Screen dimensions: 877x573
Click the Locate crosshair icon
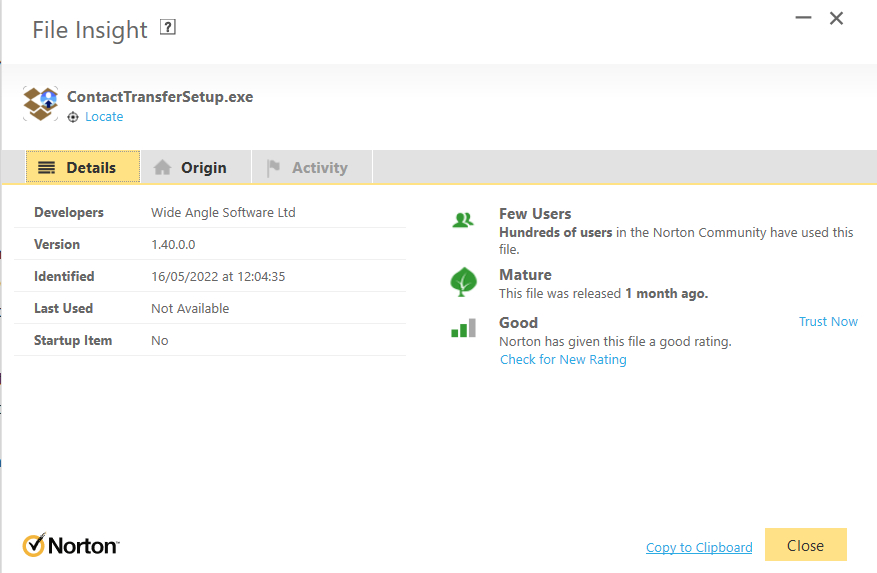tap(73, 117)
